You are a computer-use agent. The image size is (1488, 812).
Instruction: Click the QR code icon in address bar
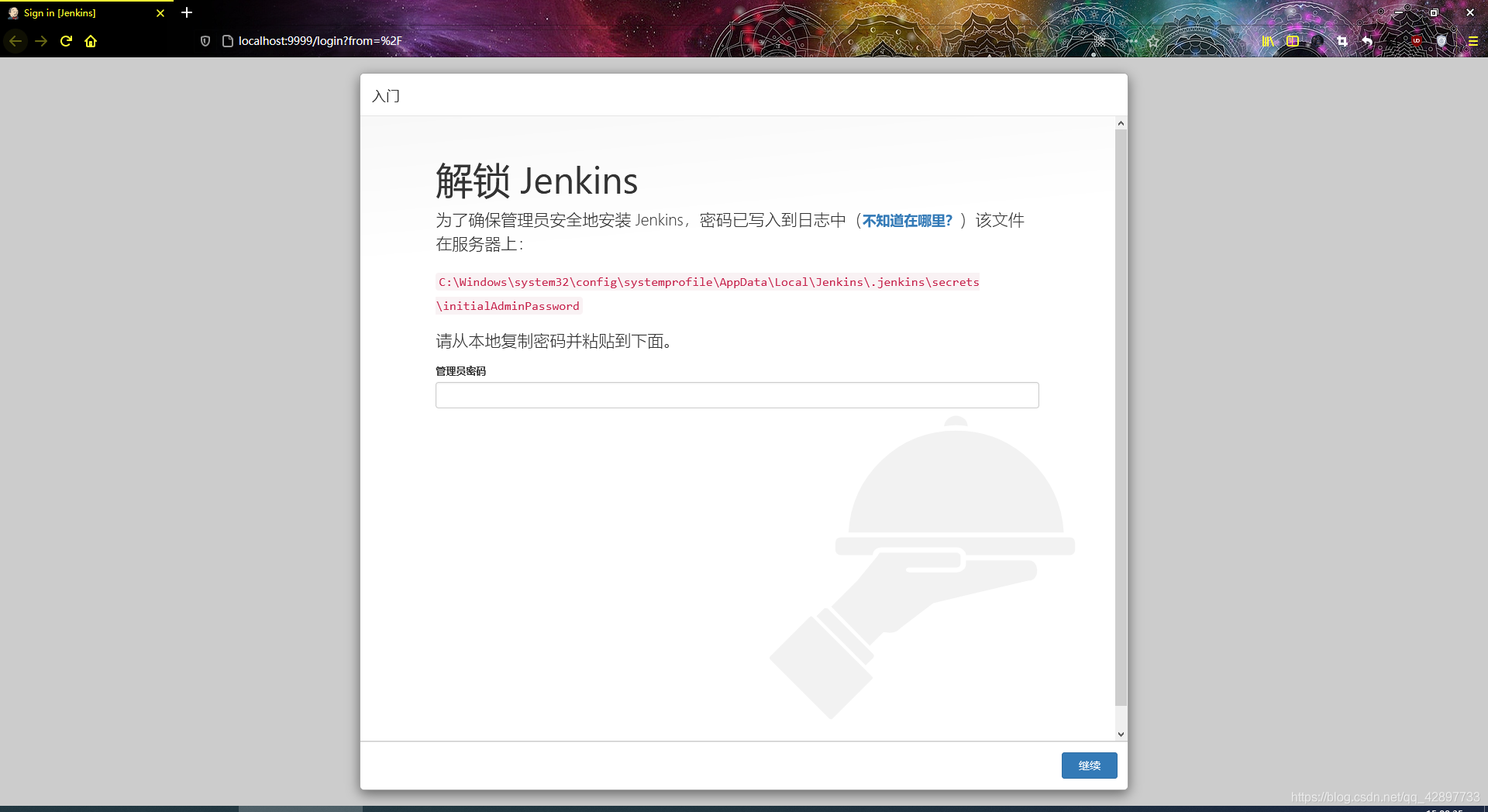(1100, 41)
